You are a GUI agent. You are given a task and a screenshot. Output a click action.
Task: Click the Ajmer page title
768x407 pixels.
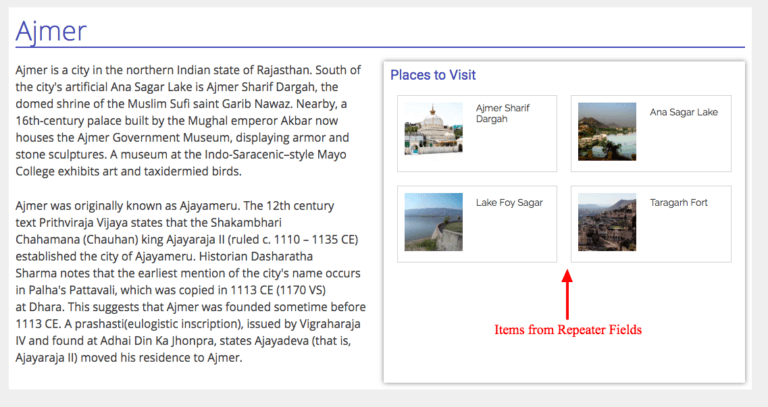pos(51,31)
